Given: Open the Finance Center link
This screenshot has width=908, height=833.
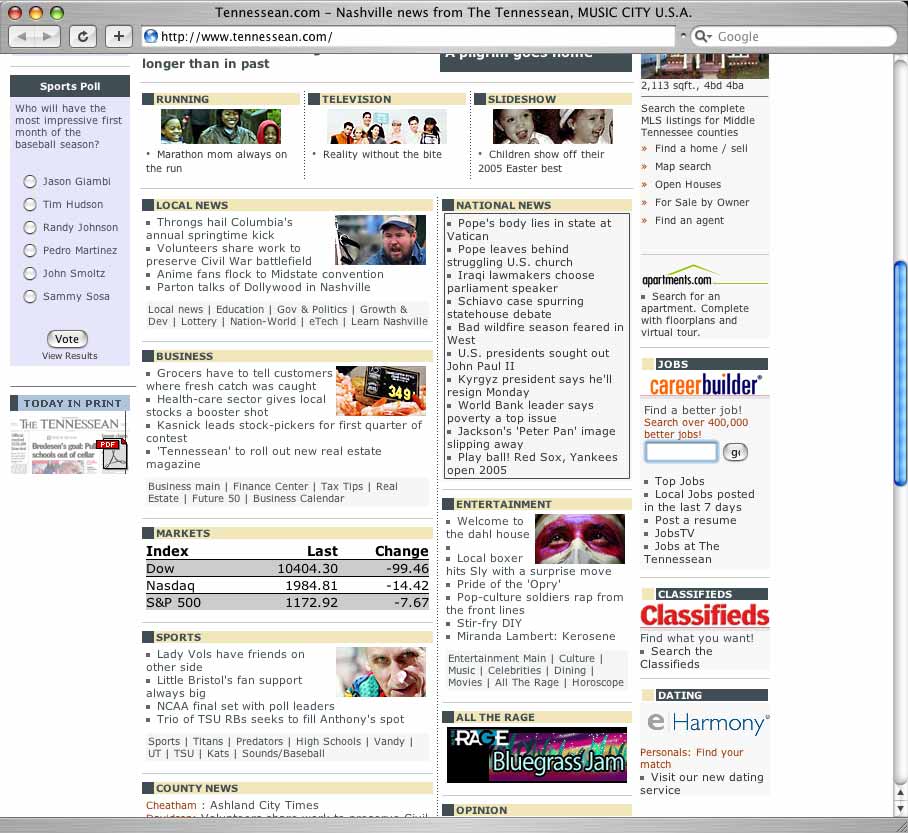Looking at the screenshot, I should tap(270, 487).
